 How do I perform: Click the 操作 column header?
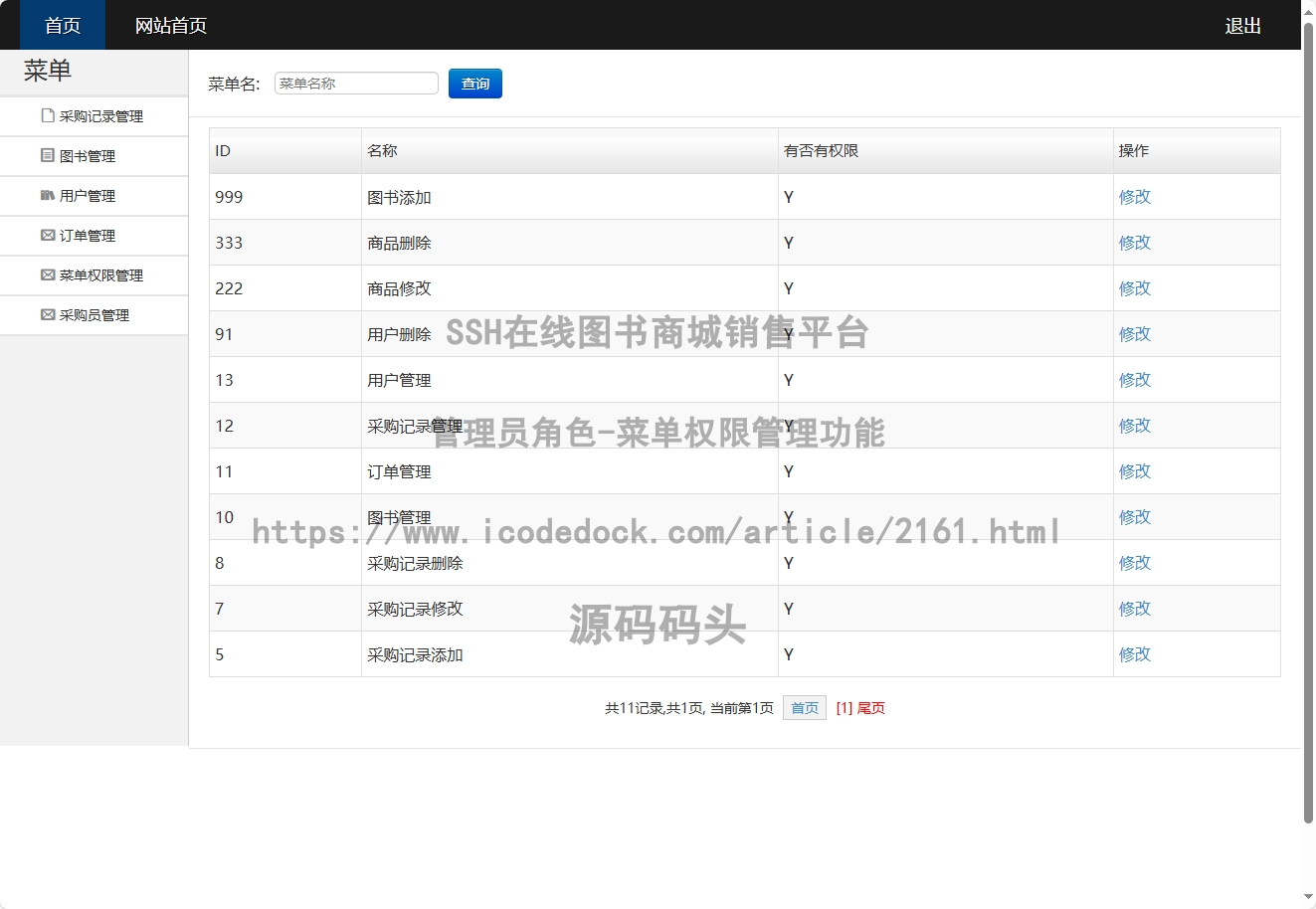click(x=1197, y=151)
